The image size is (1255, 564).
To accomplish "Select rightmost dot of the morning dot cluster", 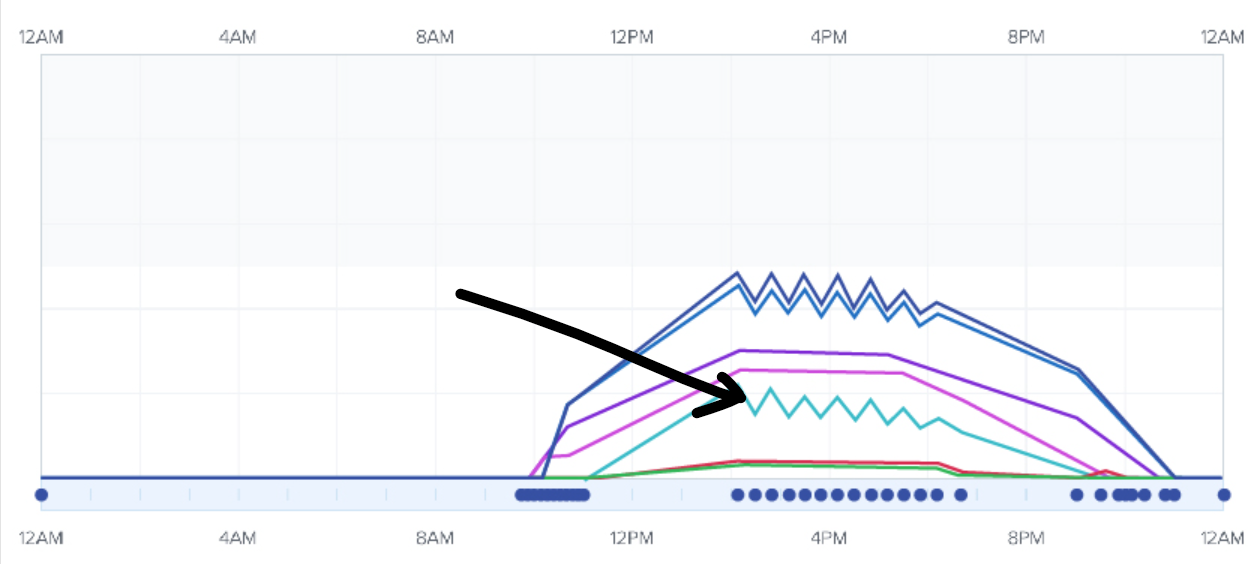I will click(x=584, y=494).
